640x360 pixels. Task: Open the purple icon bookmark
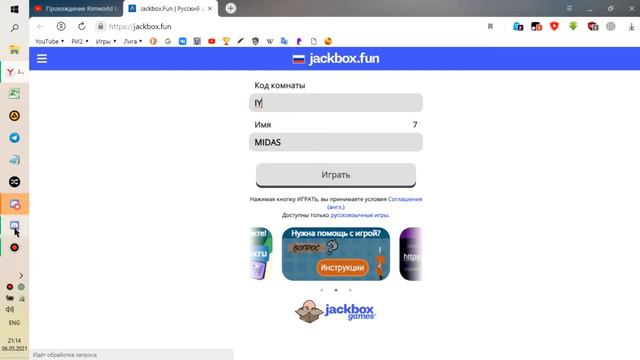tap(299, 41)
